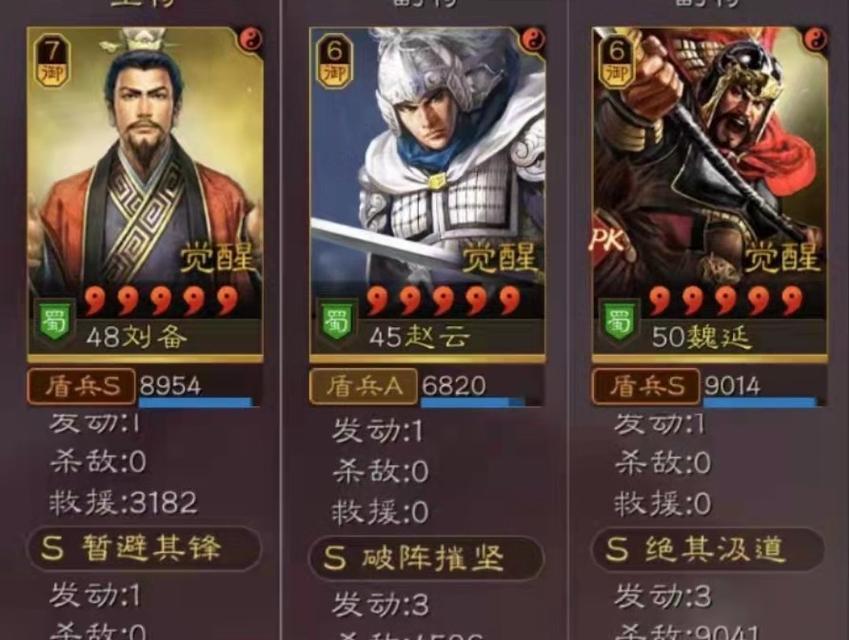Tap Wei Yan's level 6 御 badge

(617, 61)
